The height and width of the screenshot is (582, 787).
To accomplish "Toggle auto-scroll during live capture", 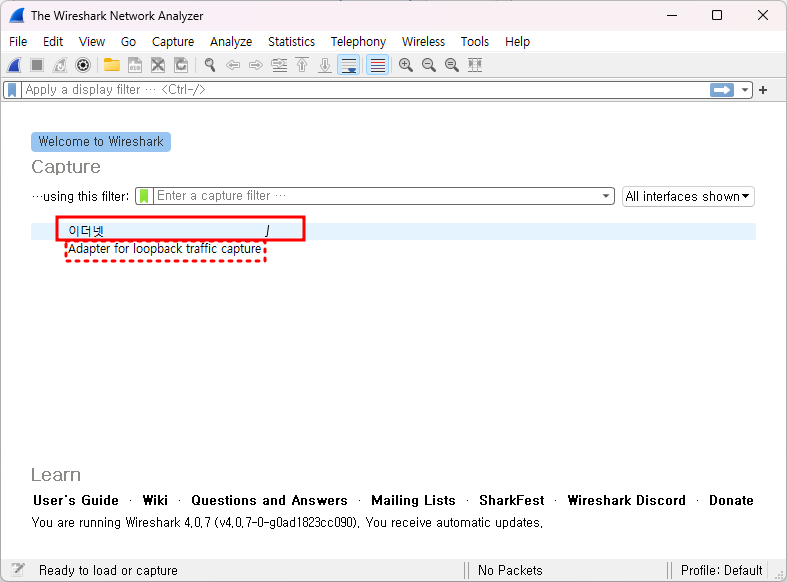I will (x=348, y=65).
